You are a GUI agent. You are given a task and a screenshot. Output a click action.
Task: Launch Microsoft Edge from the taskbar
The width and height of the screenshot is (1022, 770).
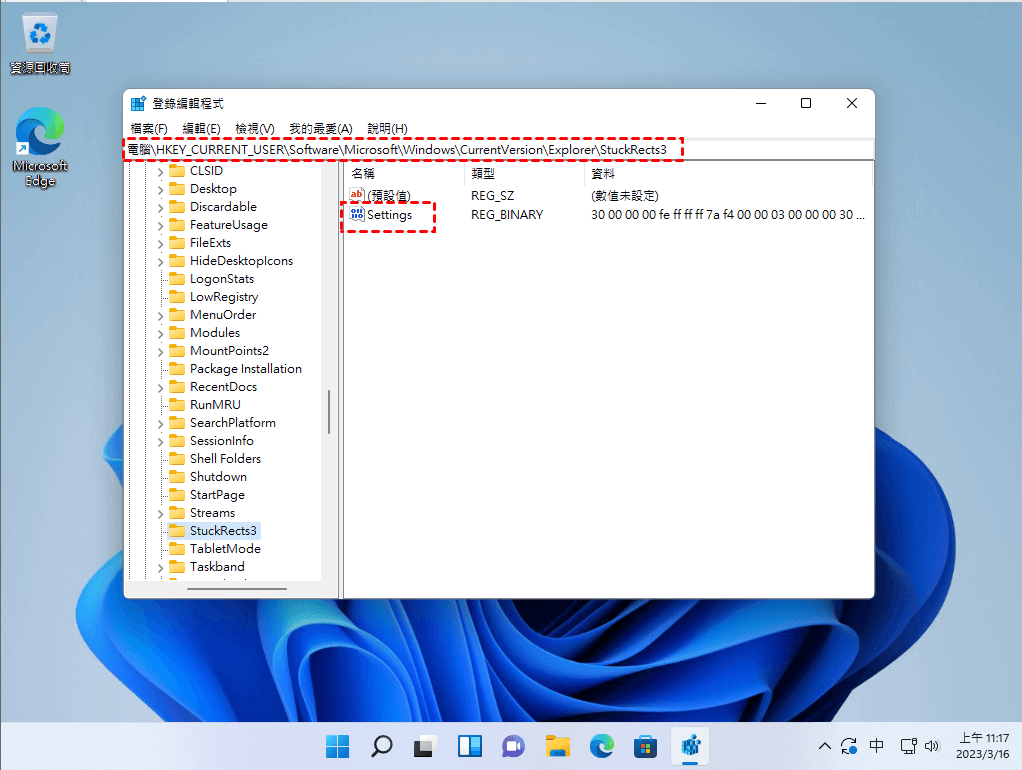(x=602, y=746)
